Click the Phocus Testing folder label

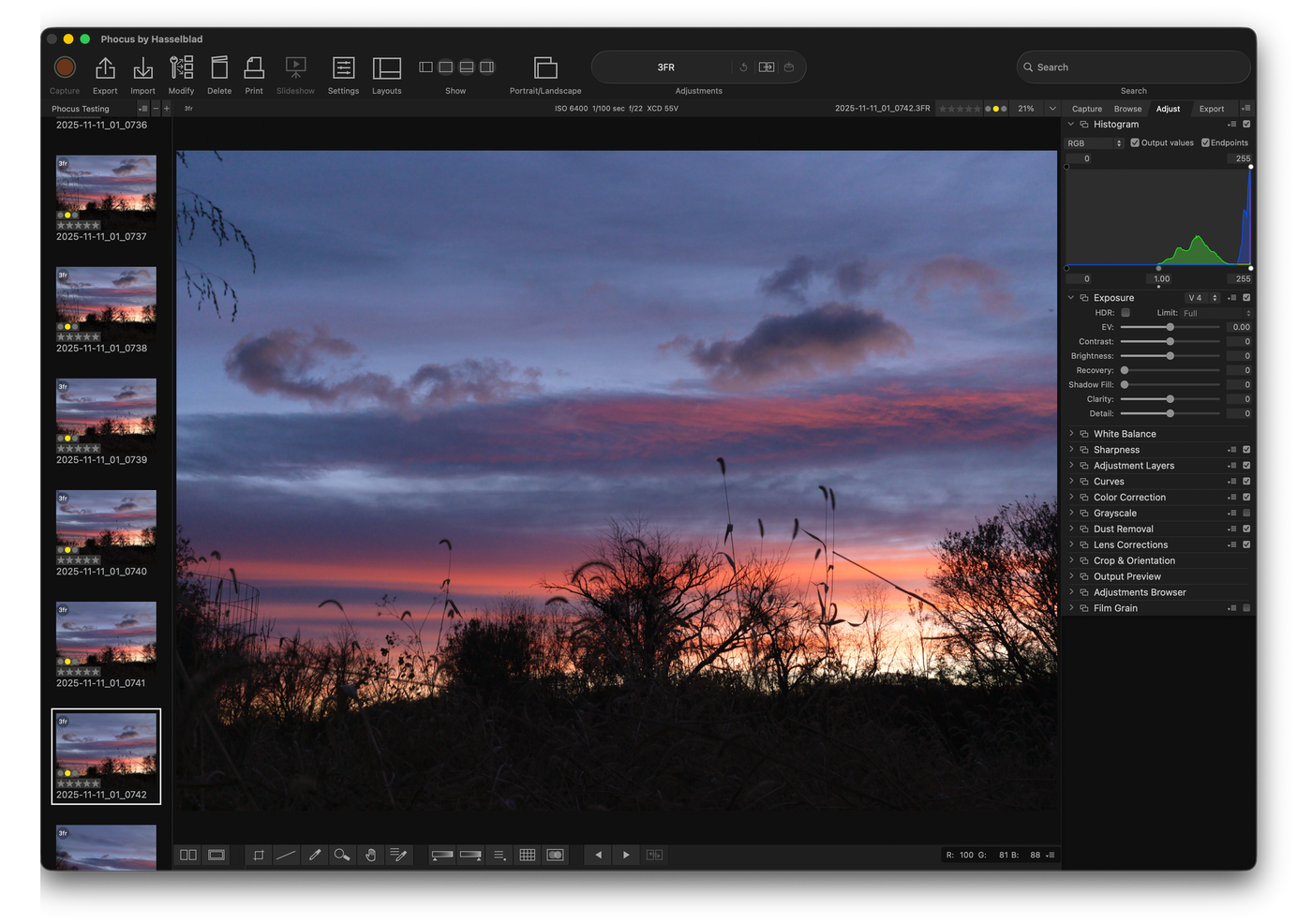tap(81, 109)
